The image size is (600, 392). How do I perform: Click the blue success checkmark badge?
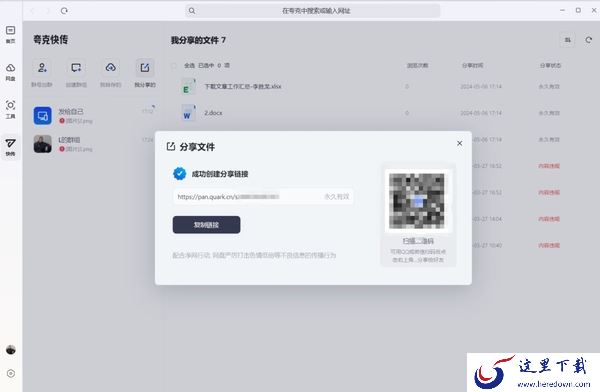179,173
